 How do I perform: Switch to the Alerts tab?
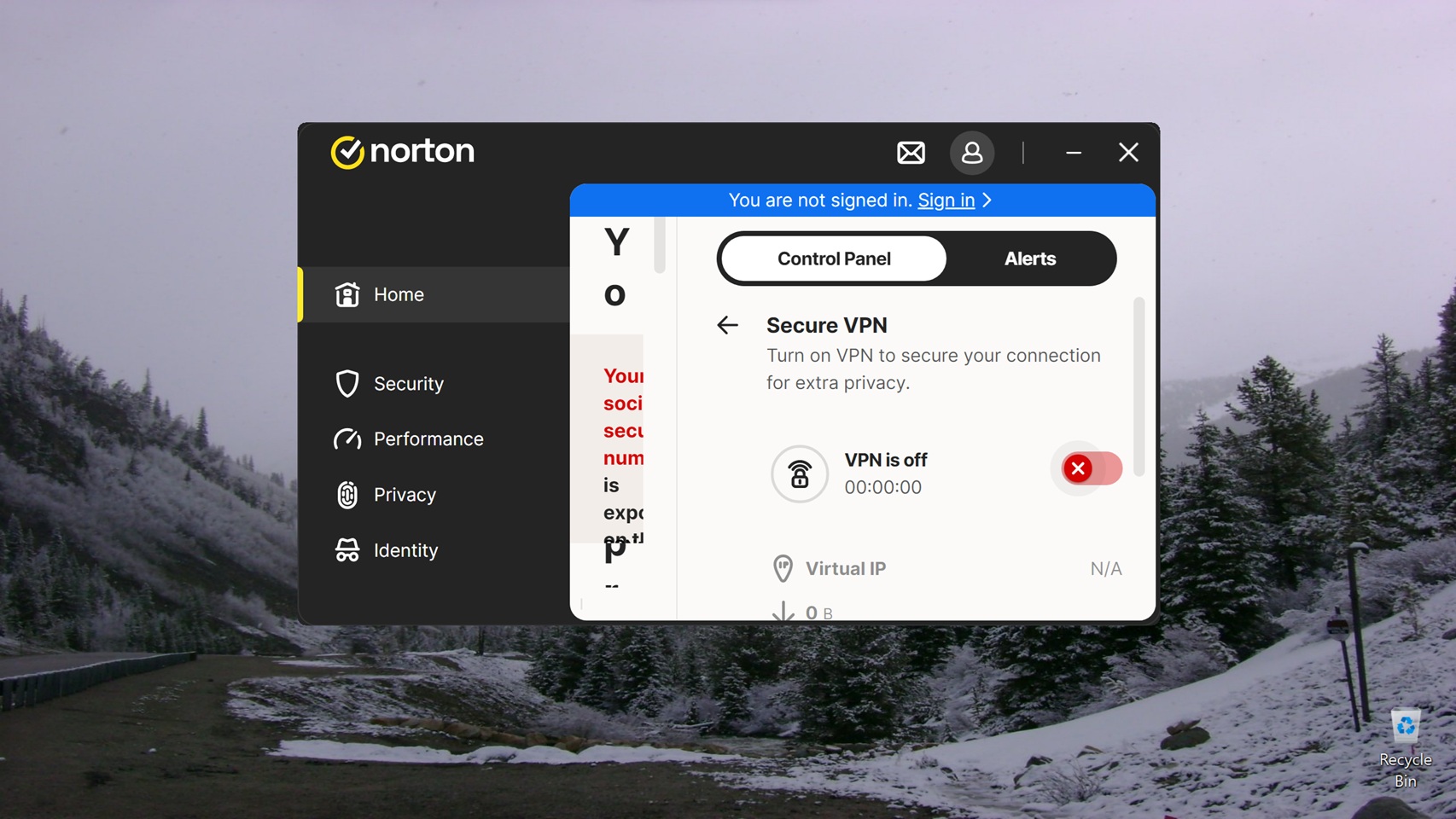[x=1029, y=258]
